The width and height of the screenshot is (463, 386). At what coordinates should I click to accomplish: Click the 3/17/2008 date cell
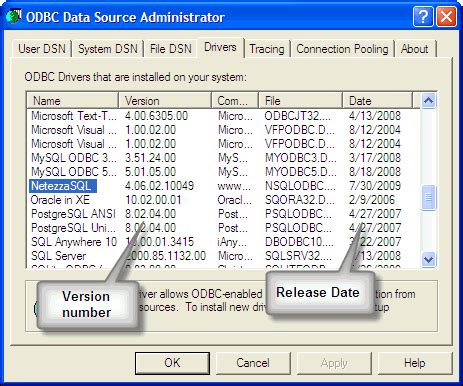tap(375, 158)
